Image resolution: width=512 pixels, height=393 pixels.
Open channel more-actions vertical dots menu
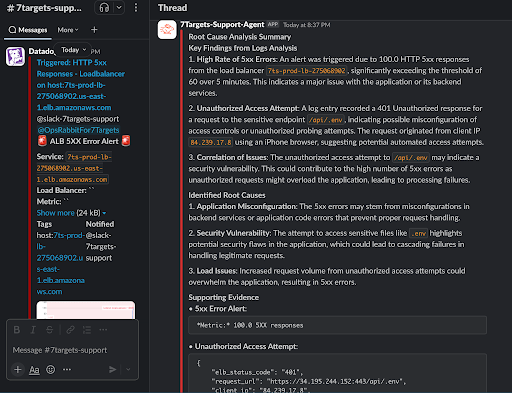pyautogui.click(x=136, y=8)
